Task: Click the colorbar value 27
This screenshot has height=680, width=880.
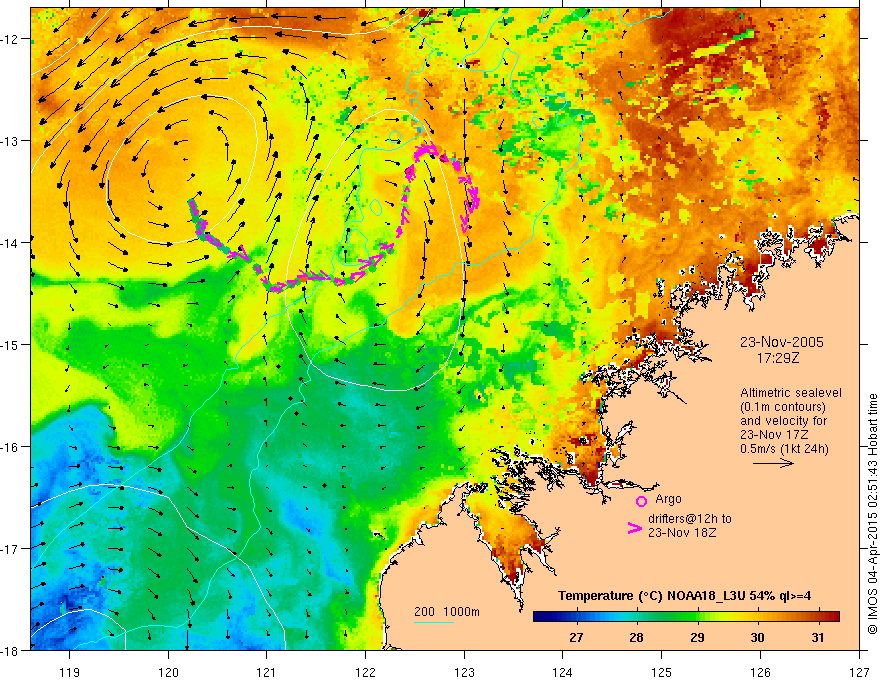Action: click(x=576, y=637)
